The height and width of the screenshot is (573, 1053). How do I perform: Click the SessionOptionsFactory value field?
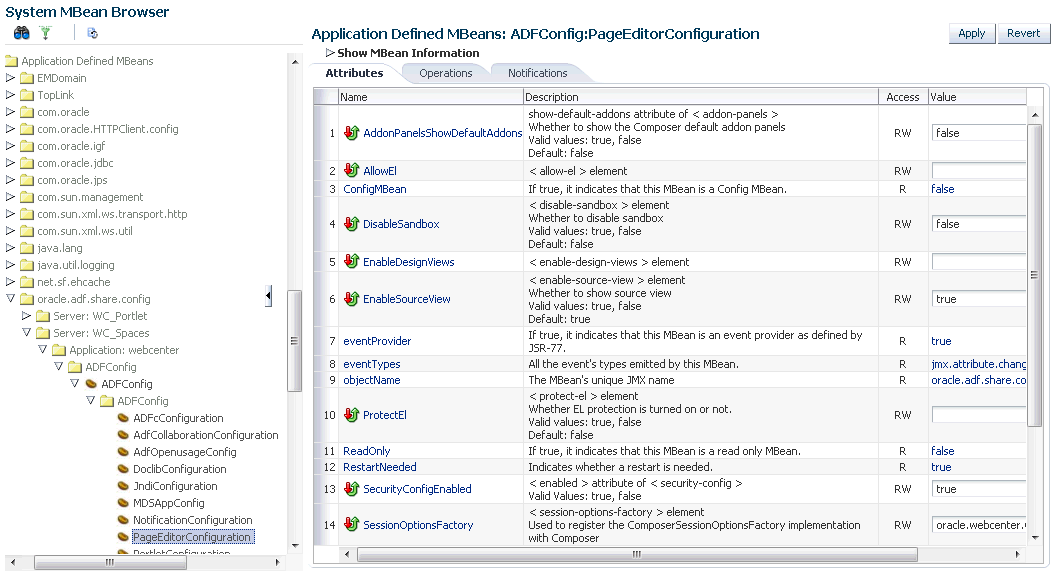pyautogui.click(x=978, y=525)
